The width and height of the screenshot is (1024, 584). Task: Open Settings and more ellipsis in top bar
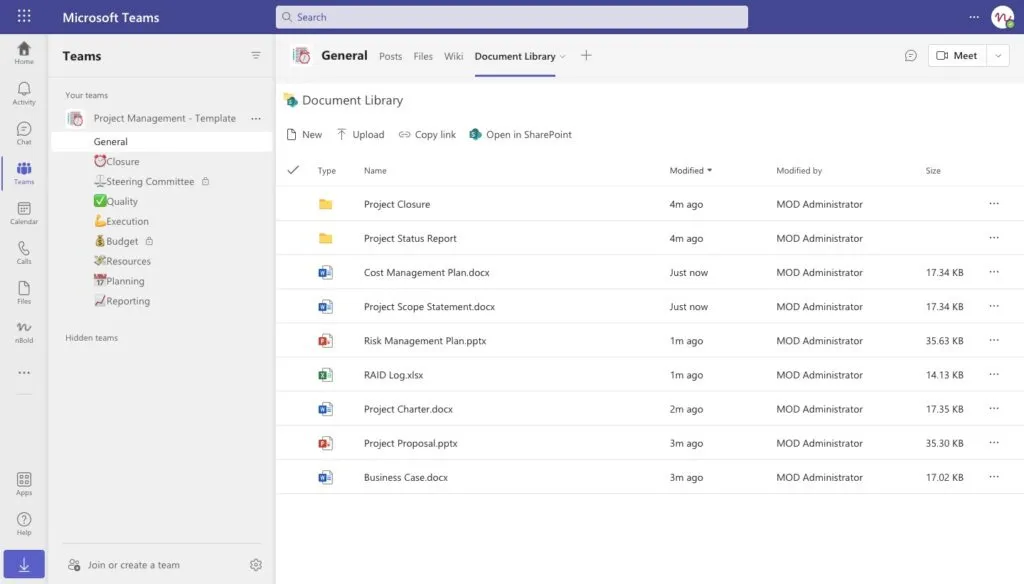(974, 17)
